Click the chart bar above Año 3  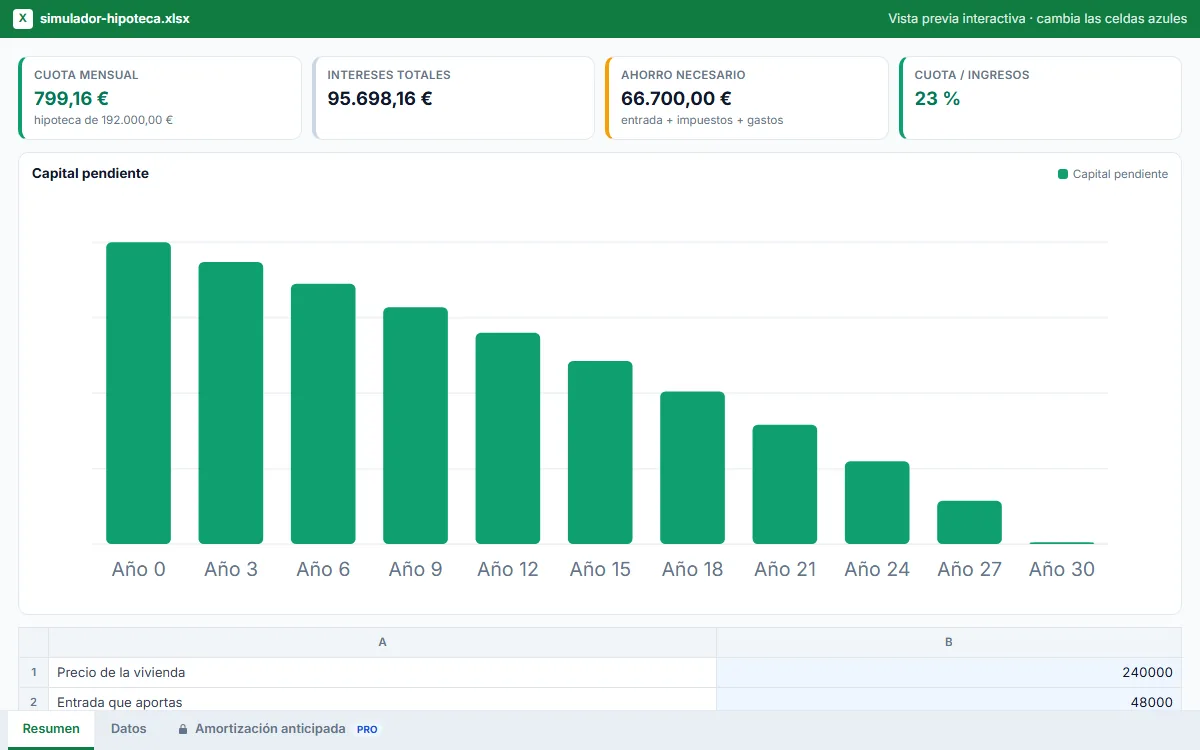point(231,403)
